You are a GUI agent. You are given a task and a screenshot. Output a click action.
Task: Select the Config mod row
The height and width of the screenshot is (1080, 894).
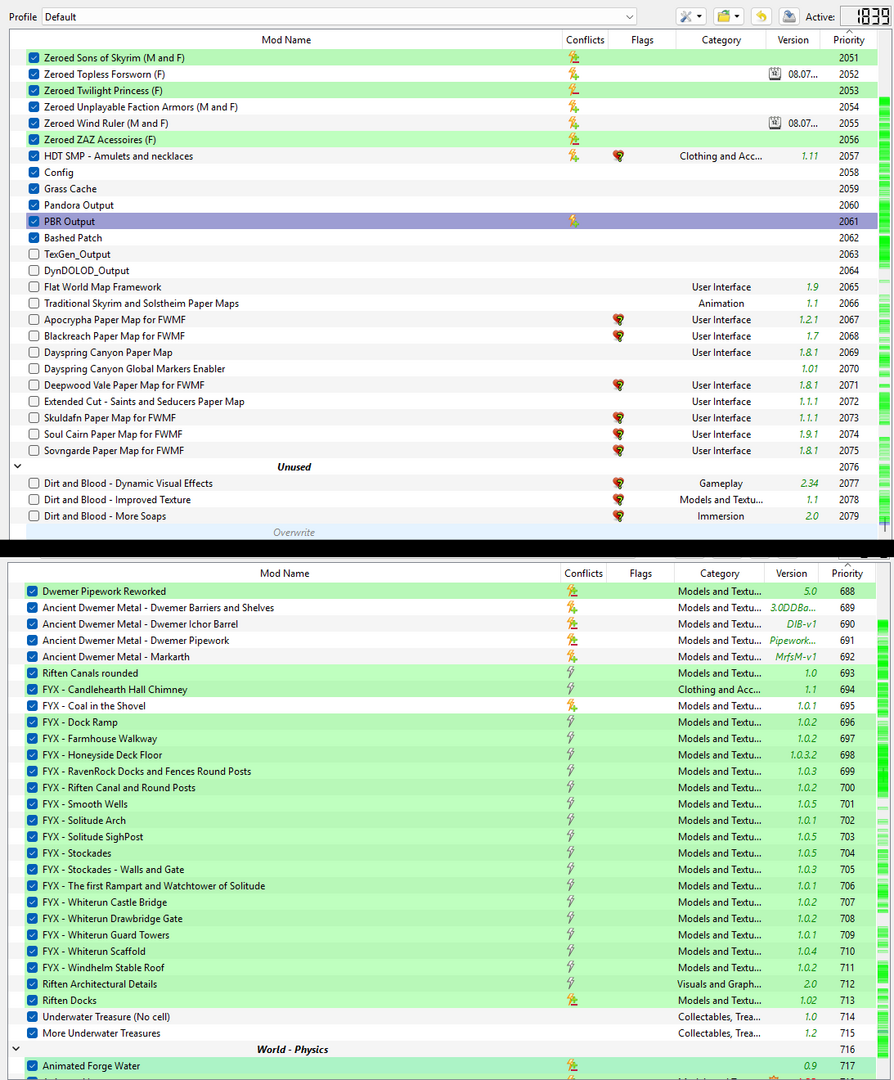[452, 172]
